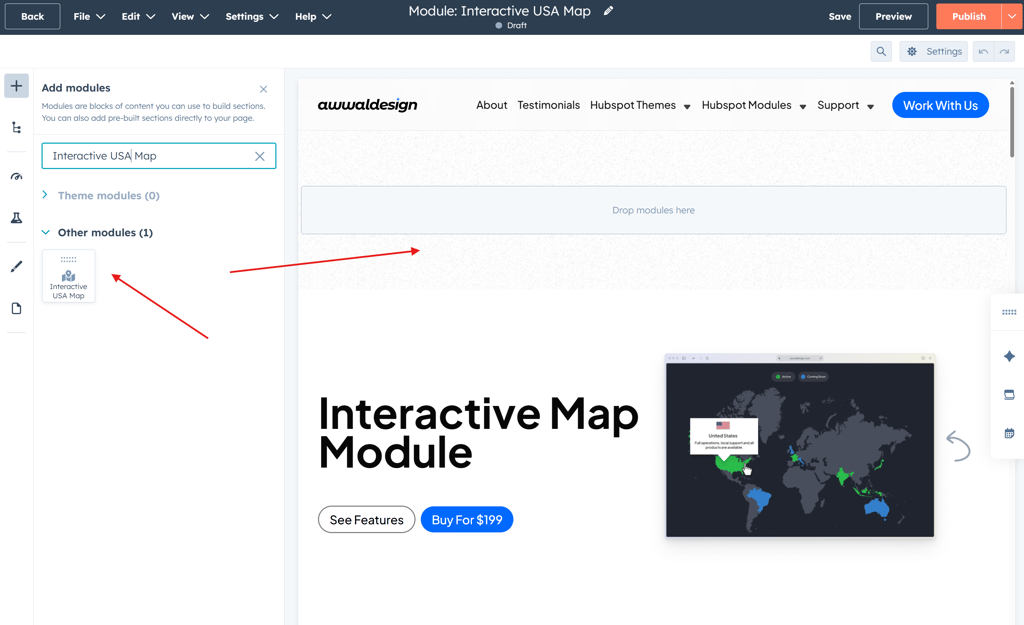Edit page title using pencil icon
The image size is (1024, 625).
[608, 11]
